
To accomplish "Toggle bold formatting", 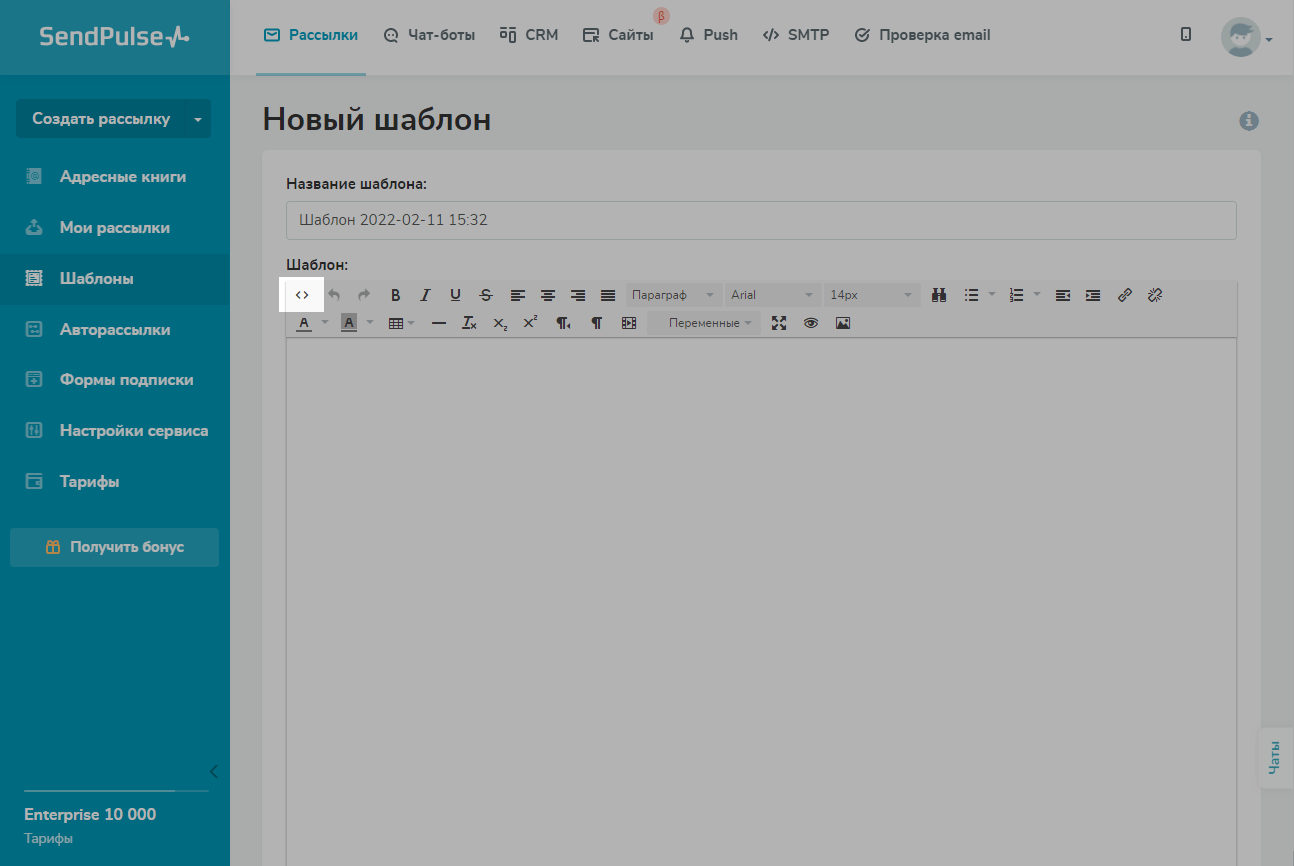I will 395,295.
